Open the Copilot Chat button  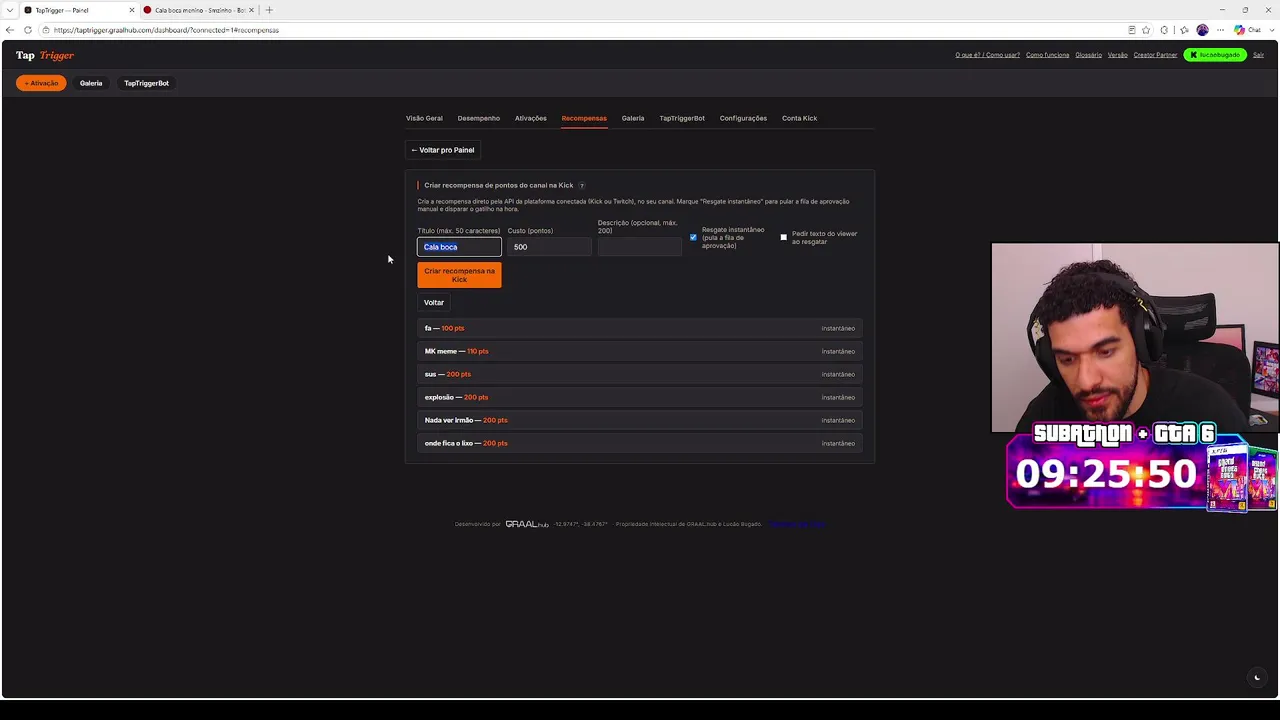[1248, 30]
